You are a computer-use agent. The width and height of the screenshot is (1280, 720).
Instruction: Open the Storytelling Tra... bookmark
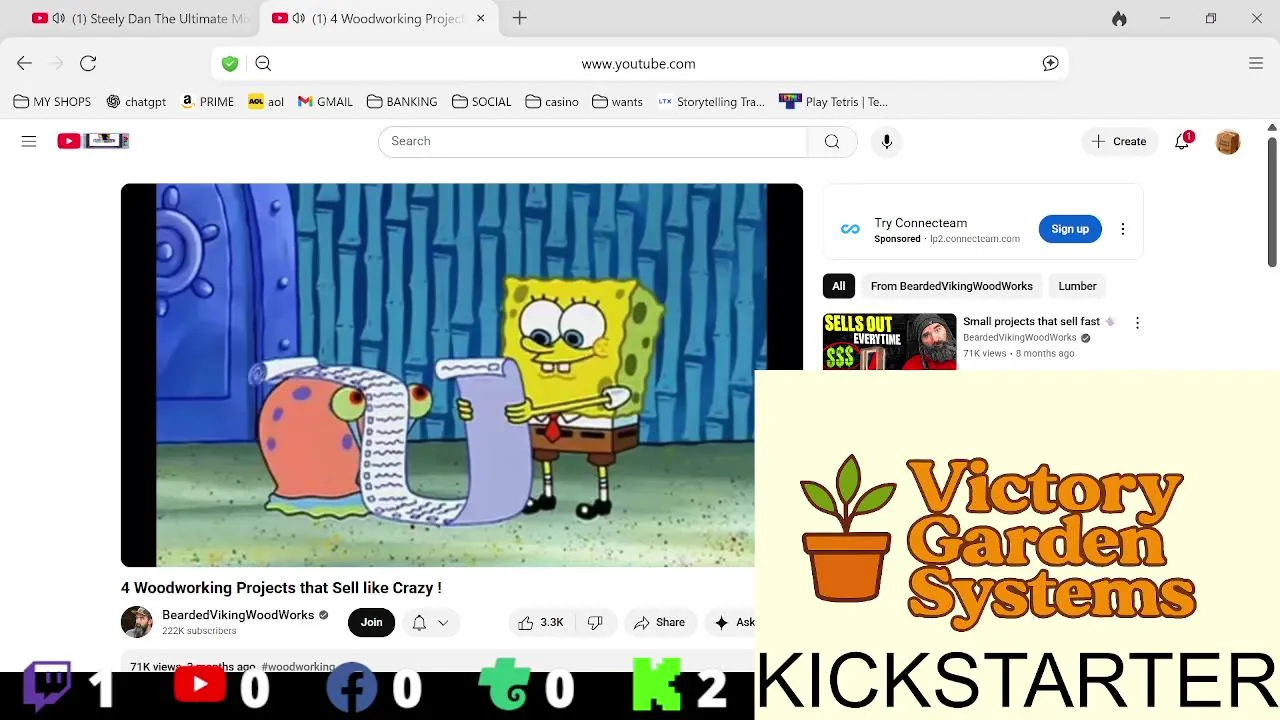click(711, 102)
